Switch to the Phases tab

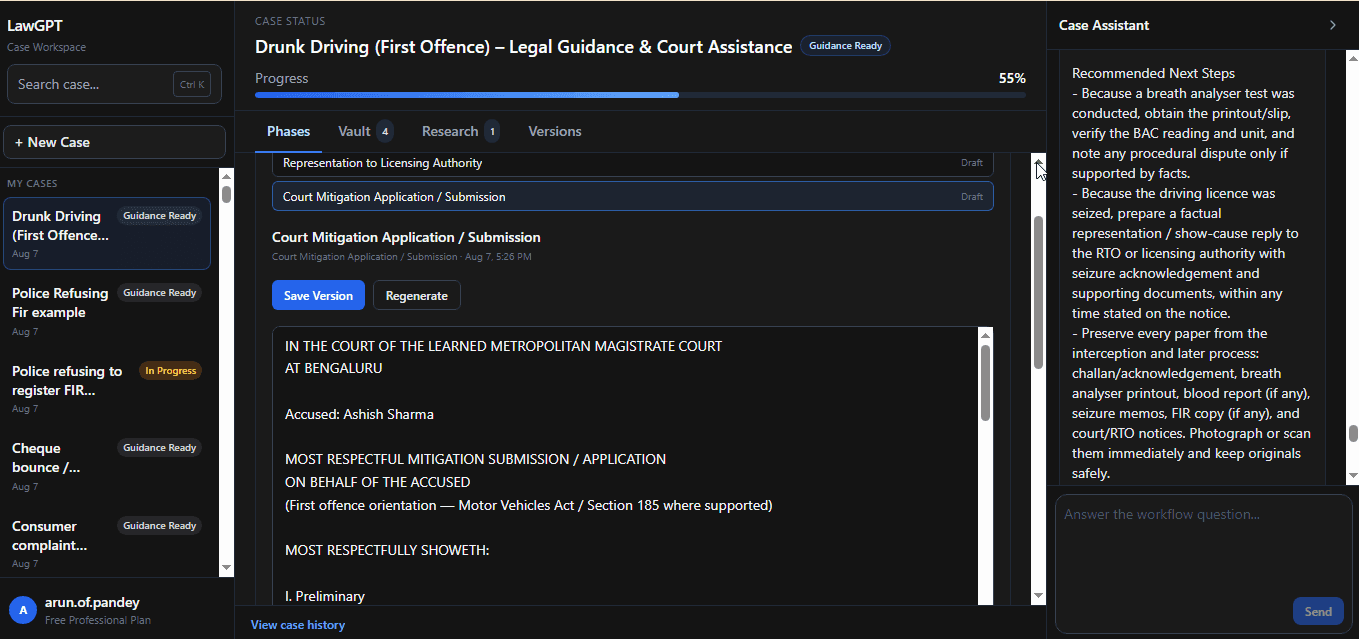coord(288,131)
